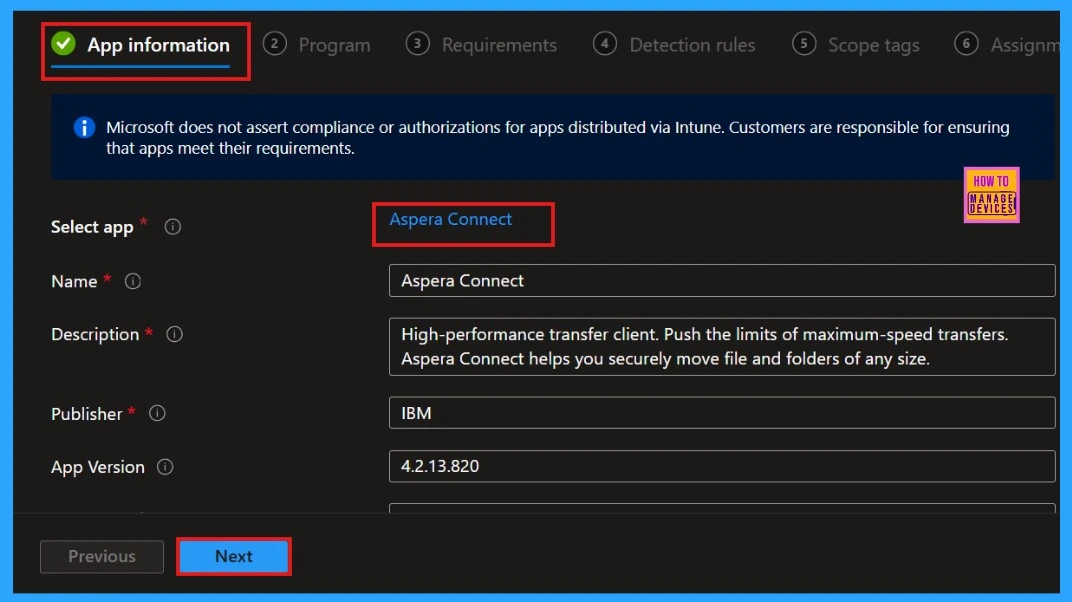Click into the Description text box
1072x602 pixels.
coord(722,346)
